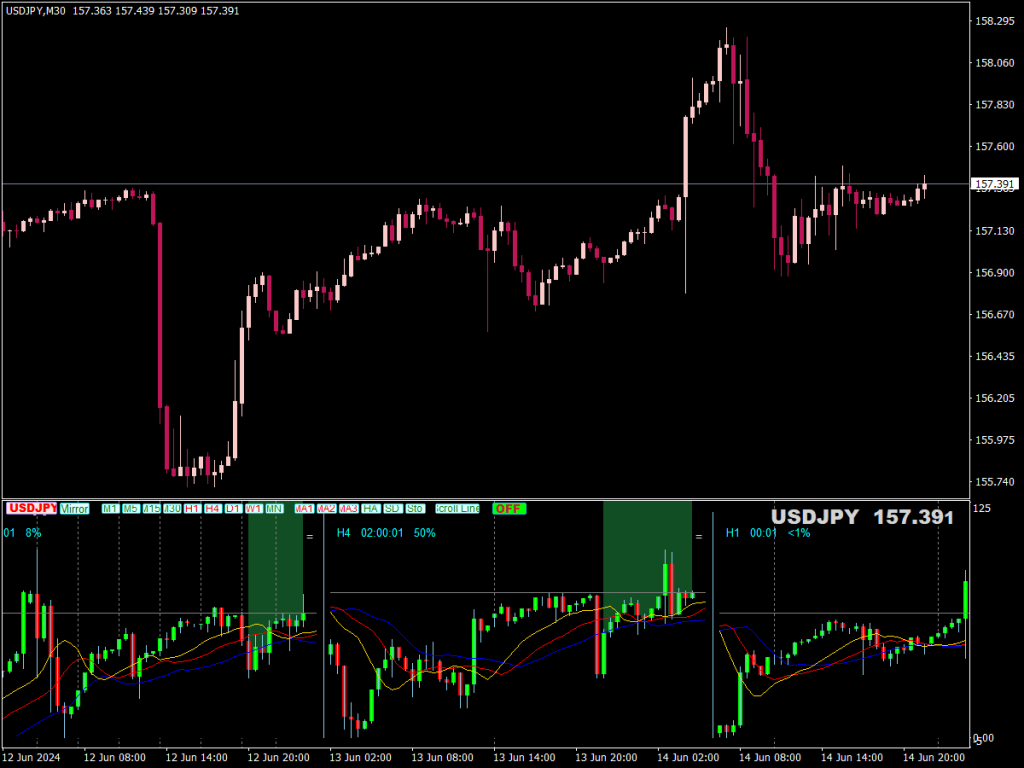The width and height of the screenshot is (1024, 768).
Task: Expand the first mini-chart with its equals button
Action: [x=310, y=536]
